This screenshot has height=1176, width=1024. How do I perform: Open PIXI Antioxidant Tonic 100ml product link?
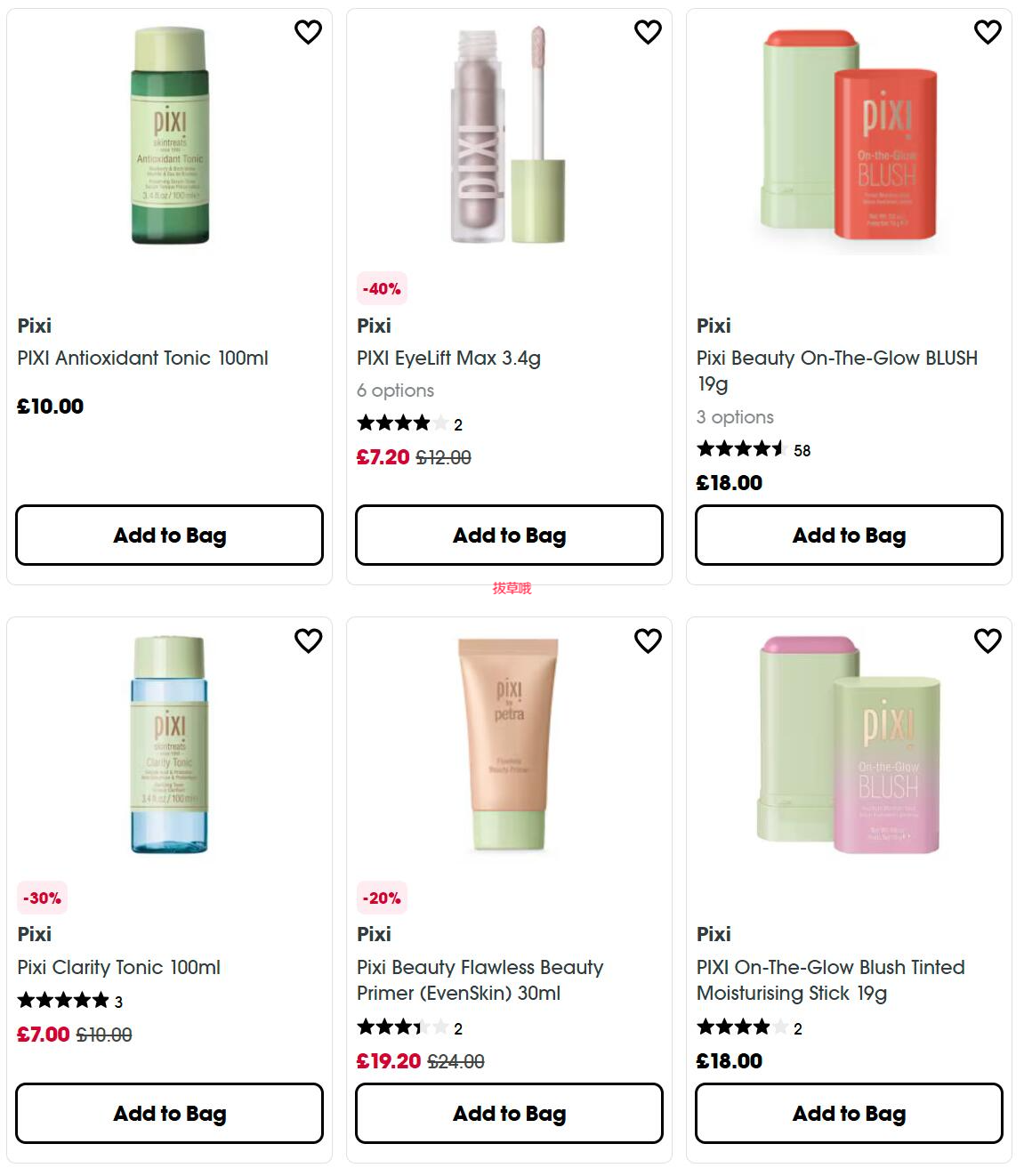coord(142,358)
